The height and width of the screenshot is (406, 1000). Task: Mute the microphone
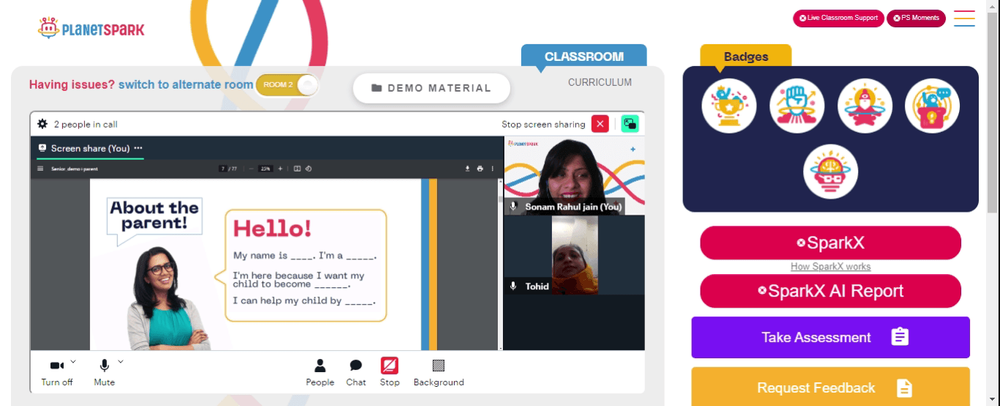(104, 372)
